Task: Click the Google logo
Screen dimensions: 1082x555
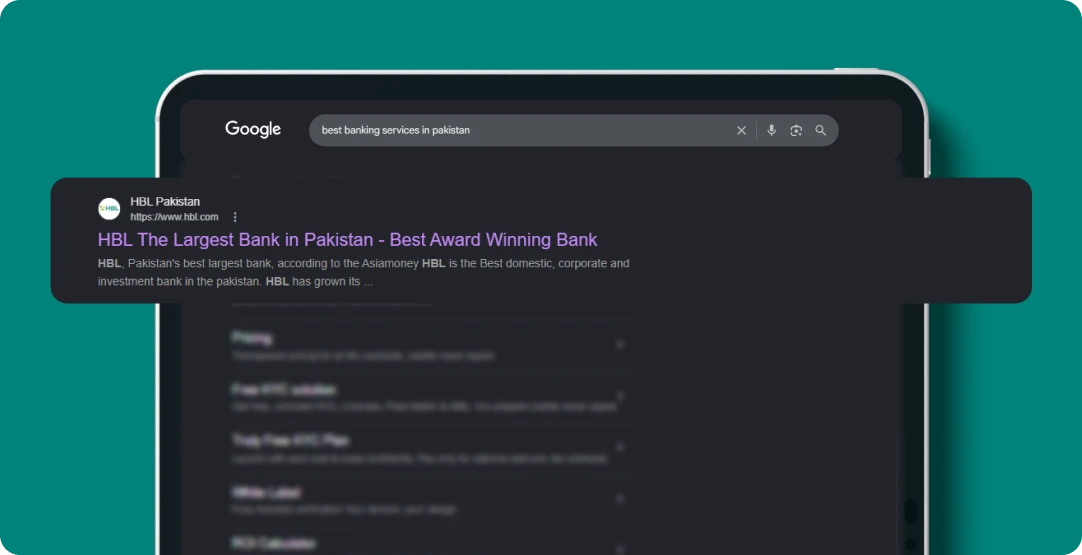Action: (x=253, y=130)
